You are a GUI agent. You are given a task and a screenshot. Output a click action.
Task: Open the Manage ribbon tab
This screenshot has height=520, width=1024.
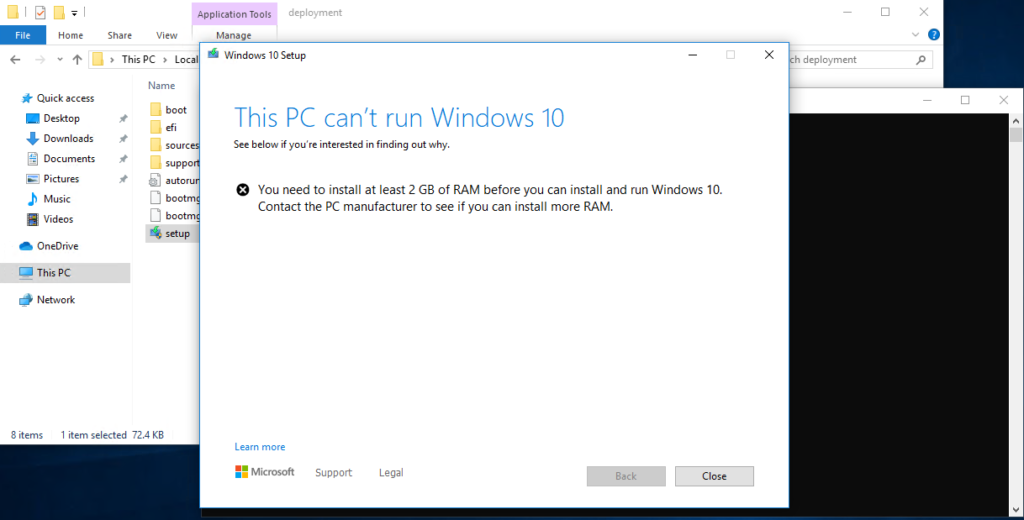click(x=234, y=35)
